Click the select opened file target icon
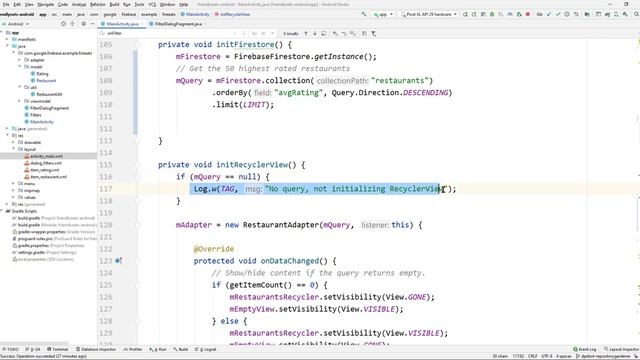Screen dimensions: 640x360 pyautogui.click(x=63, y=24)
